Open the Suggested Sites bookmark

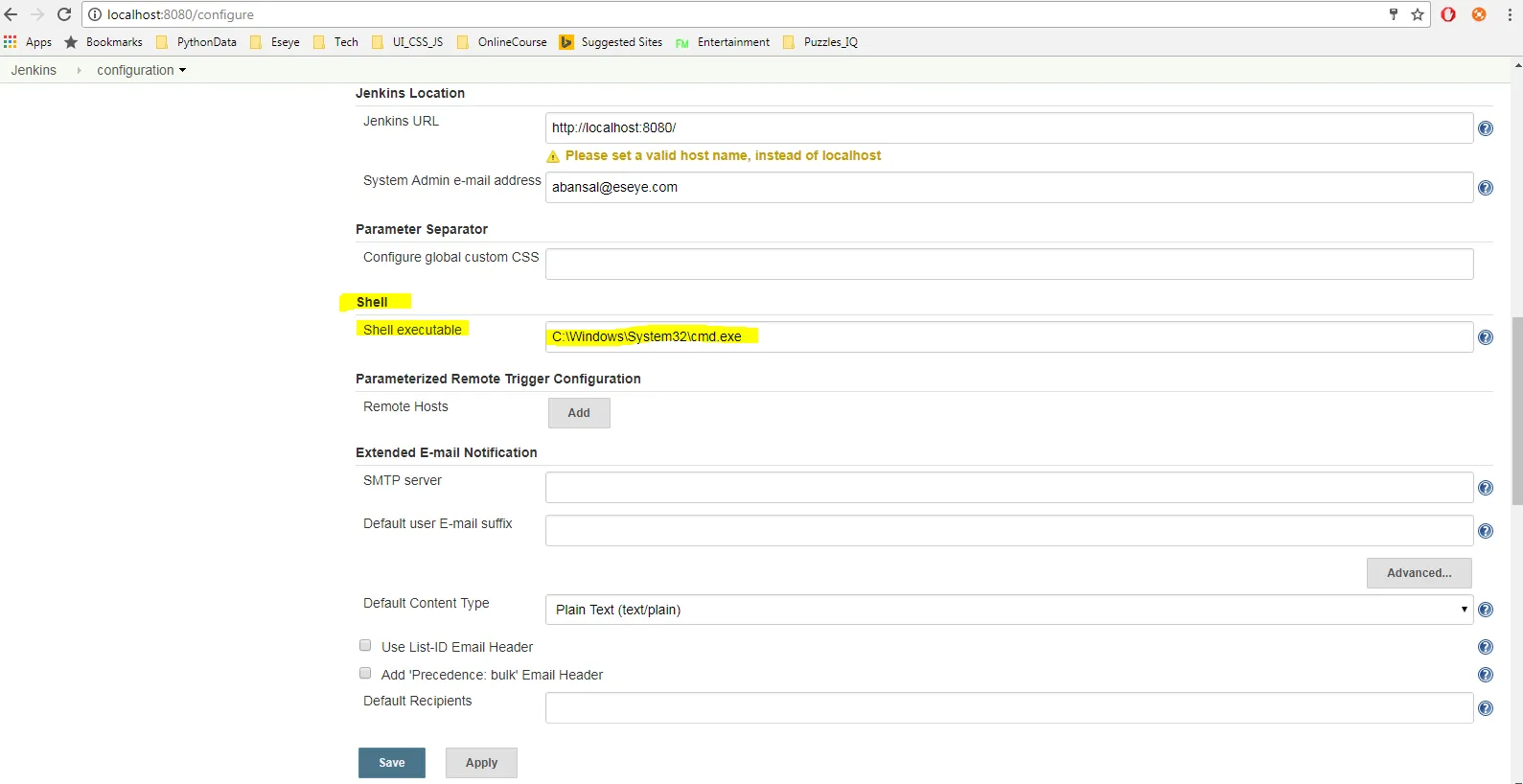[612, 42]
